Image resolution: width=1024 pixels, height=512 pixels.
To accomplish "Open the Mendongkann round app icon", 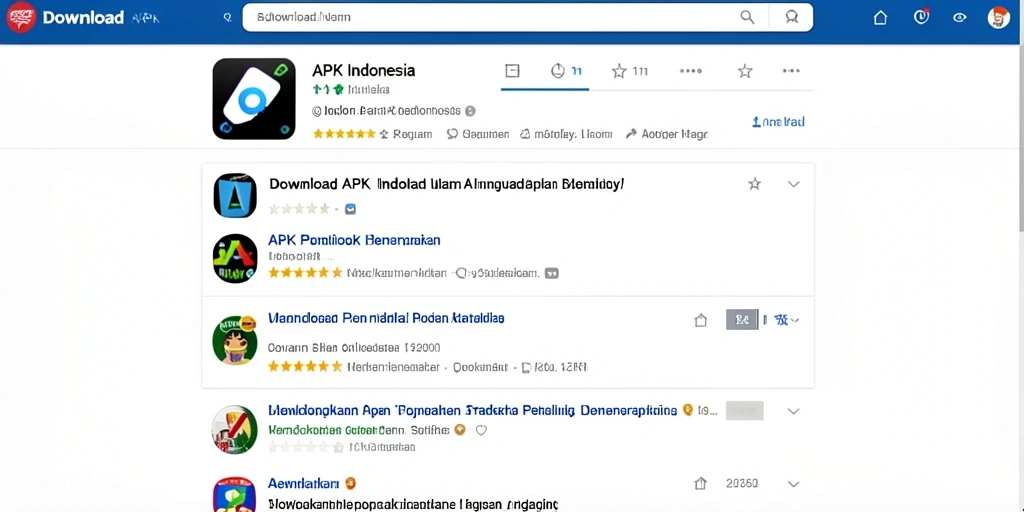I will [234, 429].
